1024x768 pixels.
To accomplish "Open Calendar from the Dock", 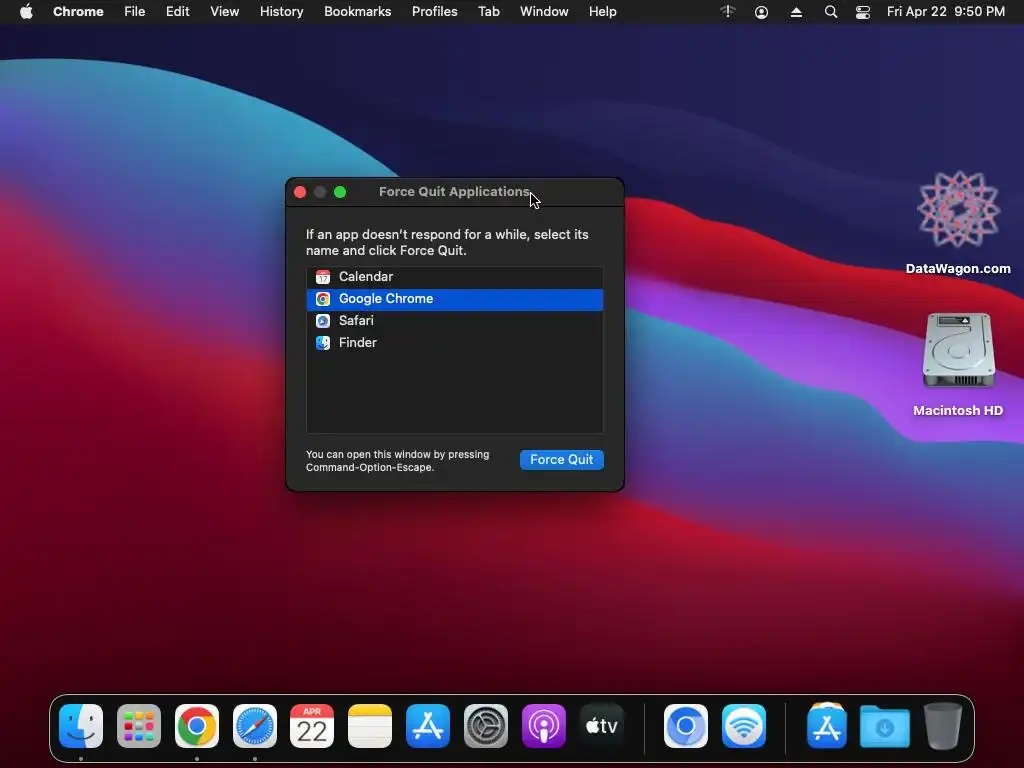I will (x=312, y=726).
